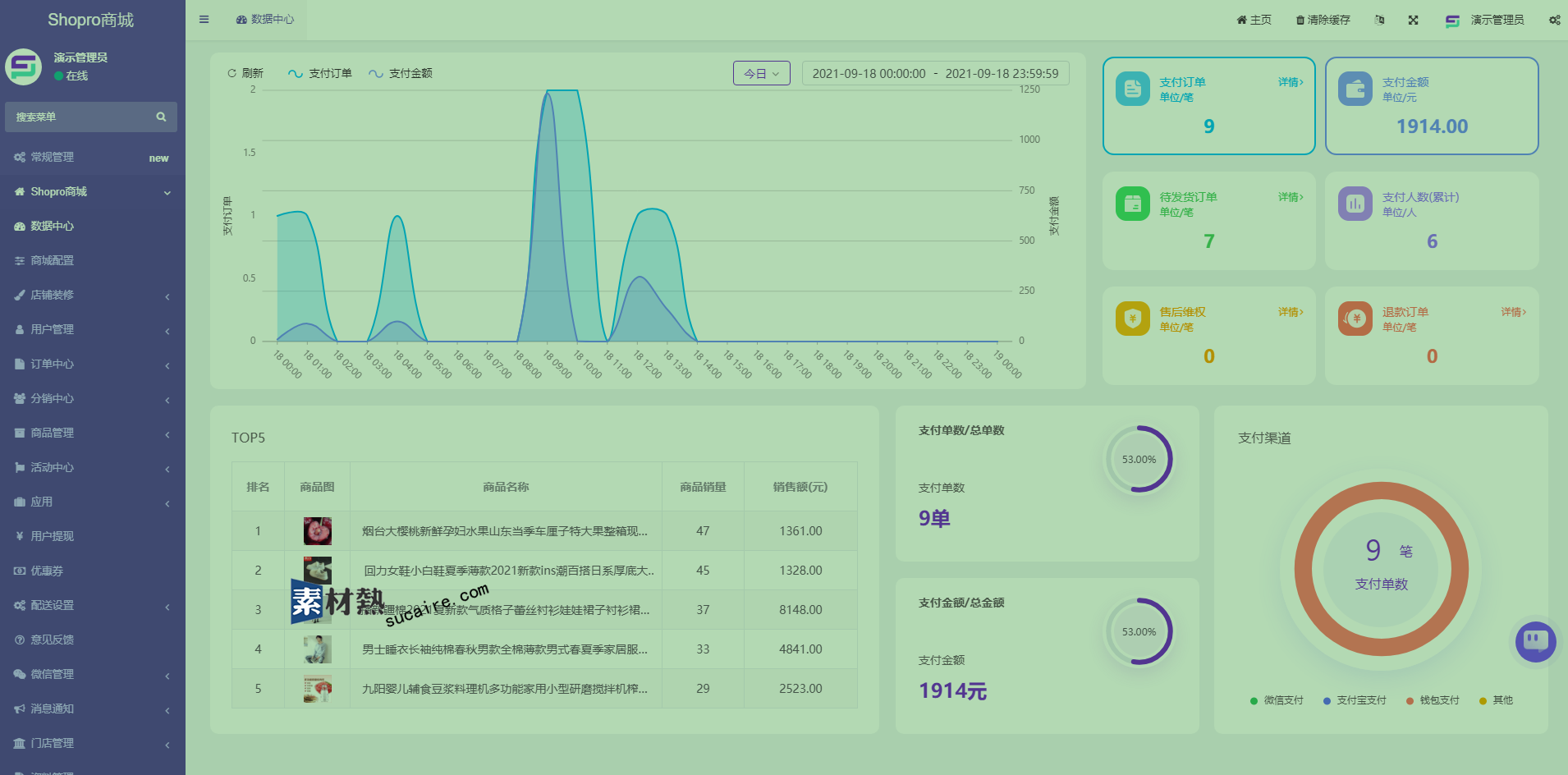Click the date range input field
The image size is (1568, 775).
(935, 74)
